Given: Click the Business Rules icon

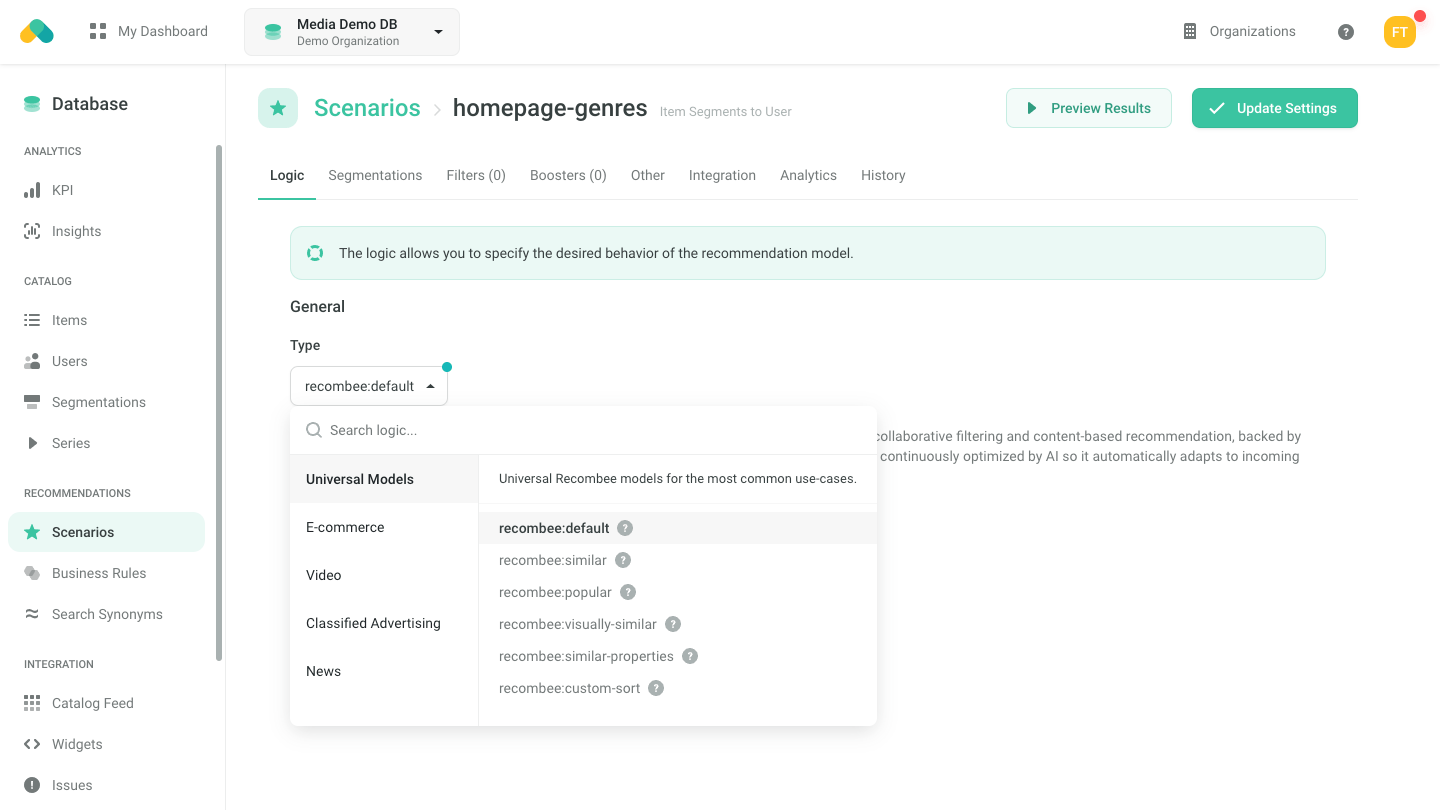Looking at the screenshot, I should (x=32, y=573).
